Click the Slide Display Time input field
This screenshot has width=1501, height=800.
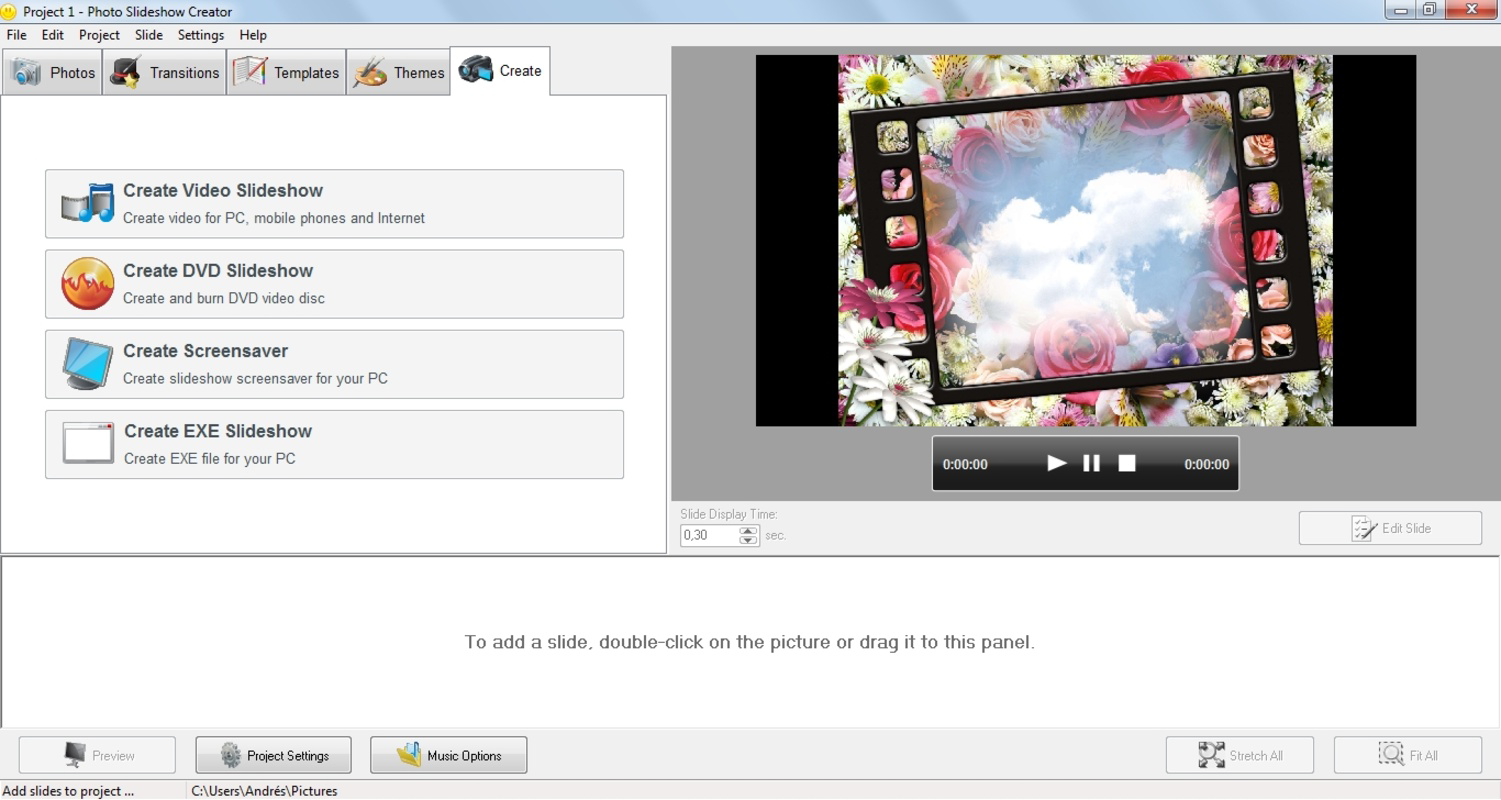tap(710, 535)
